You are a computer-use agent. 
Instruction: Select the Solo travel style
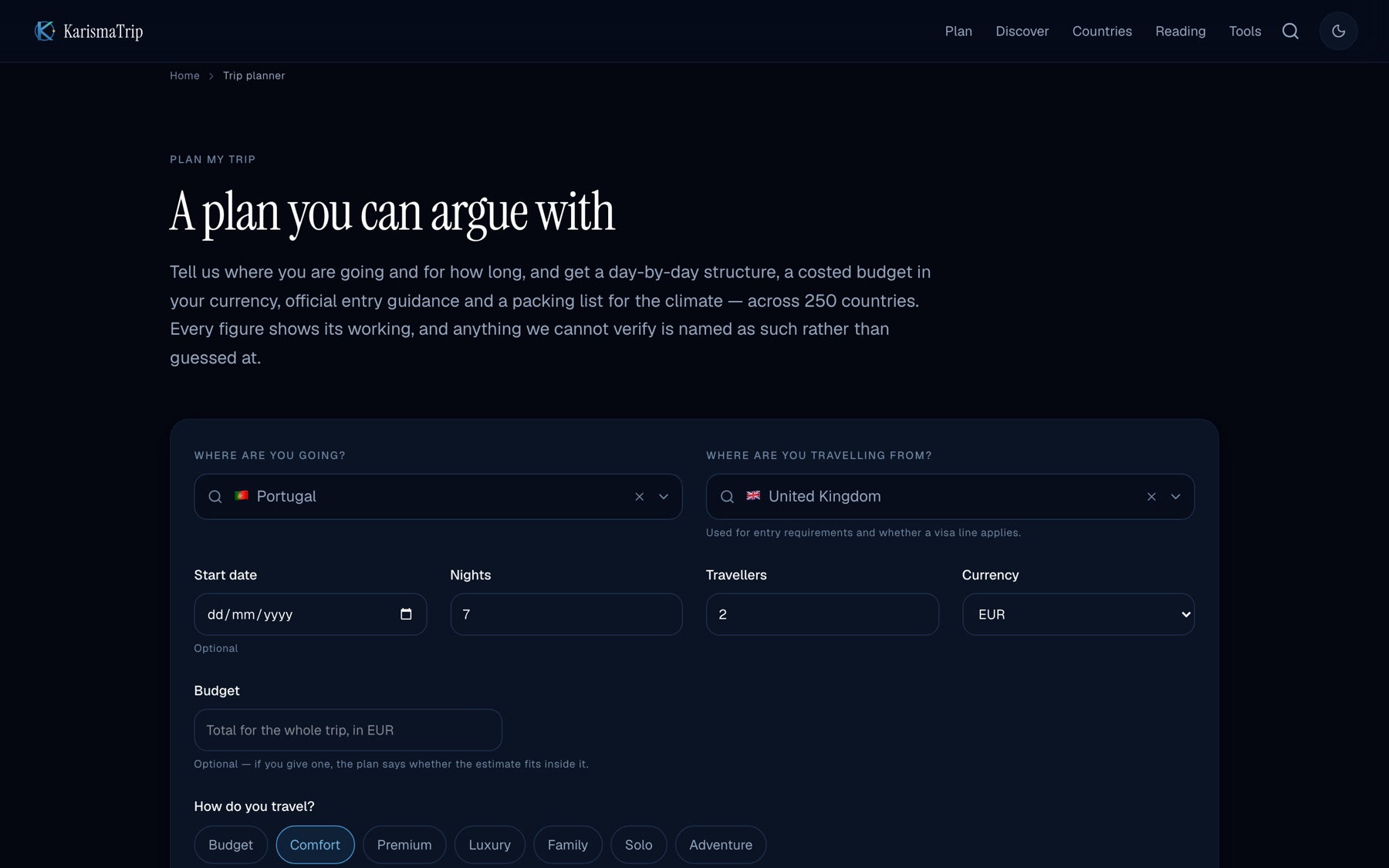pos(639,845)
